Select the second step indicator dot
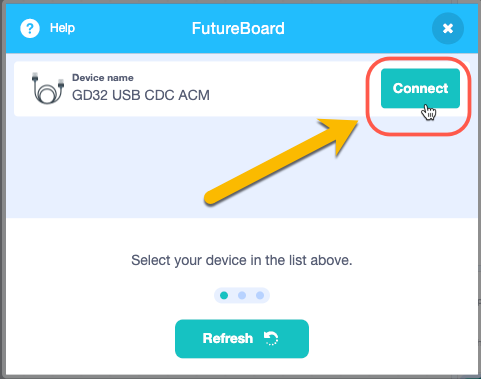481x379 pixels. 242,295
